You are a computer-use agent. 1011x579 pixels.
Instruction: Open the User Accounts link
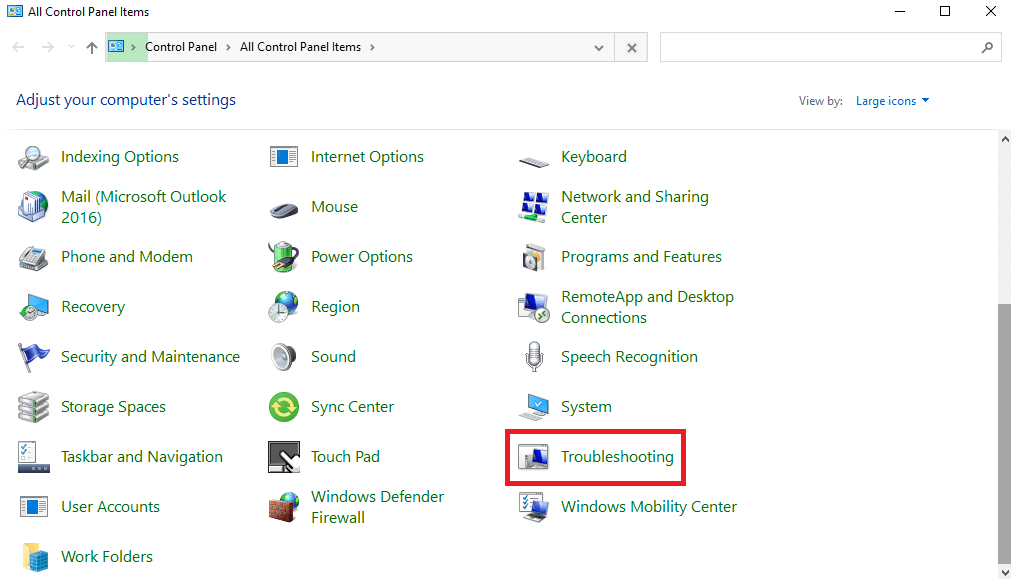tap(110, 507)
